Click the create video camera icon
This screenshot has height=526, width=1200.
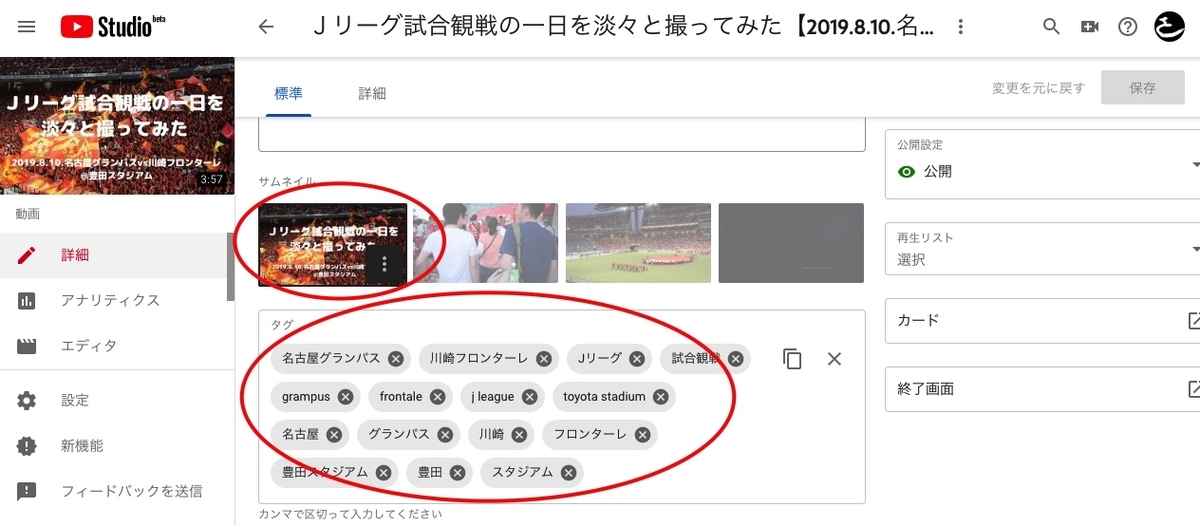point(1090,27)
